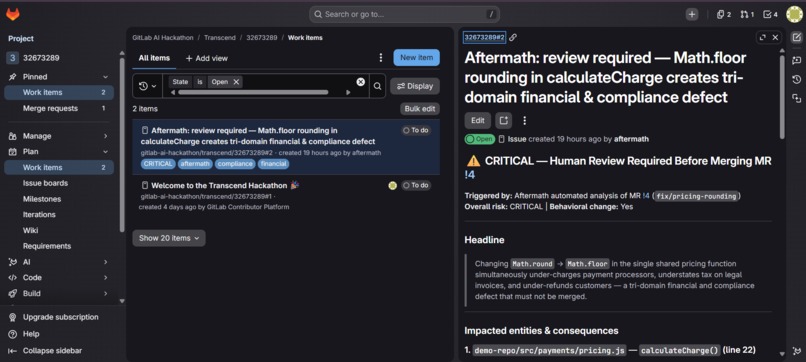Collapse the Pinned section chevron

coord(105,77)
